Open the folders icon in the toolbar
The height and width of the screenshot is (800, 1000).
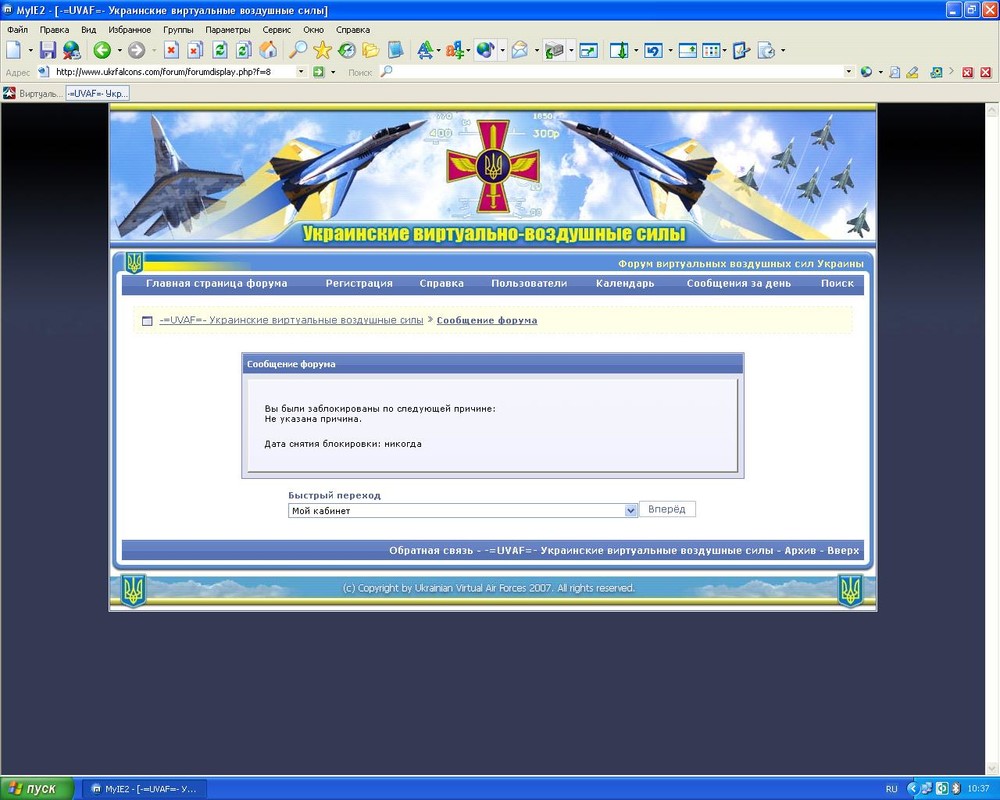pos(371,50)
